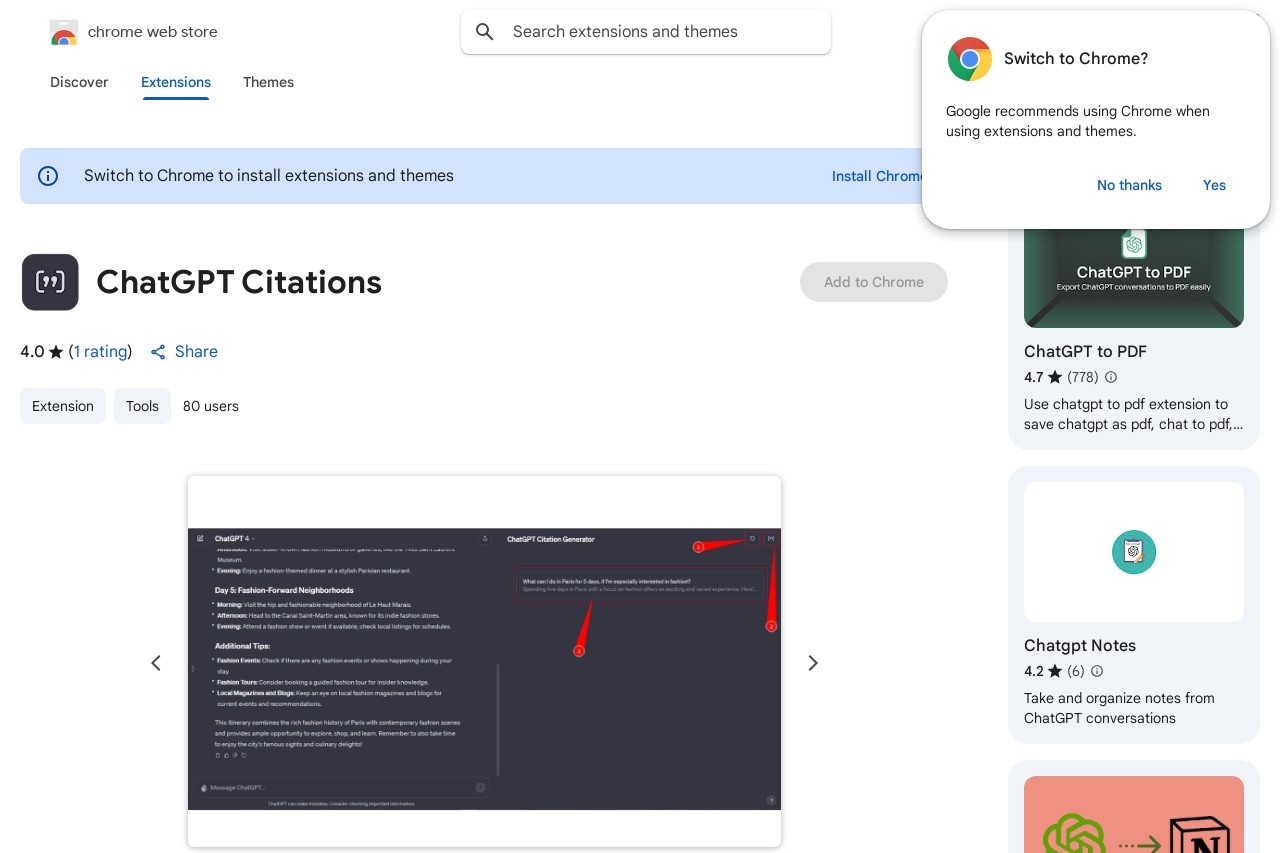Click info icon beside ChatGPT to PDF rating
Screen dimensions: 1280x853
(x=1111, y=378)
